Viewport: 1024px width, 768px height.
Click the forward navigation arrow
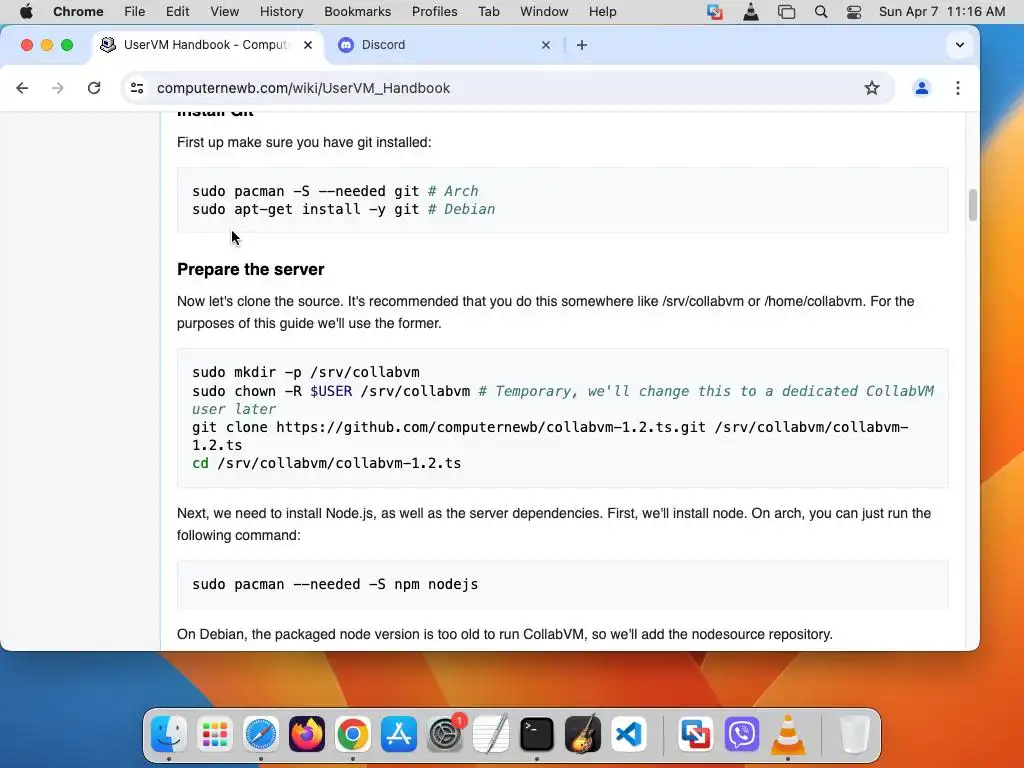tap(58, 88)
